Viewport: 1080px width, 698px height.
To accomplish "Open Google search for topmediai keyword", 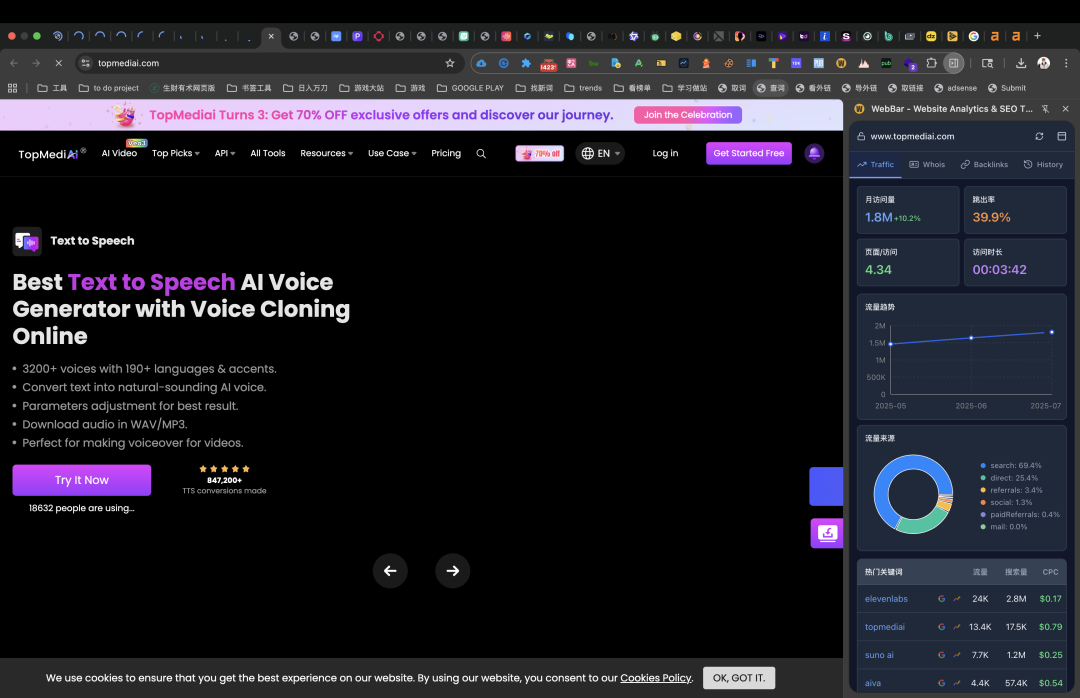I will [x=942, y=627].
